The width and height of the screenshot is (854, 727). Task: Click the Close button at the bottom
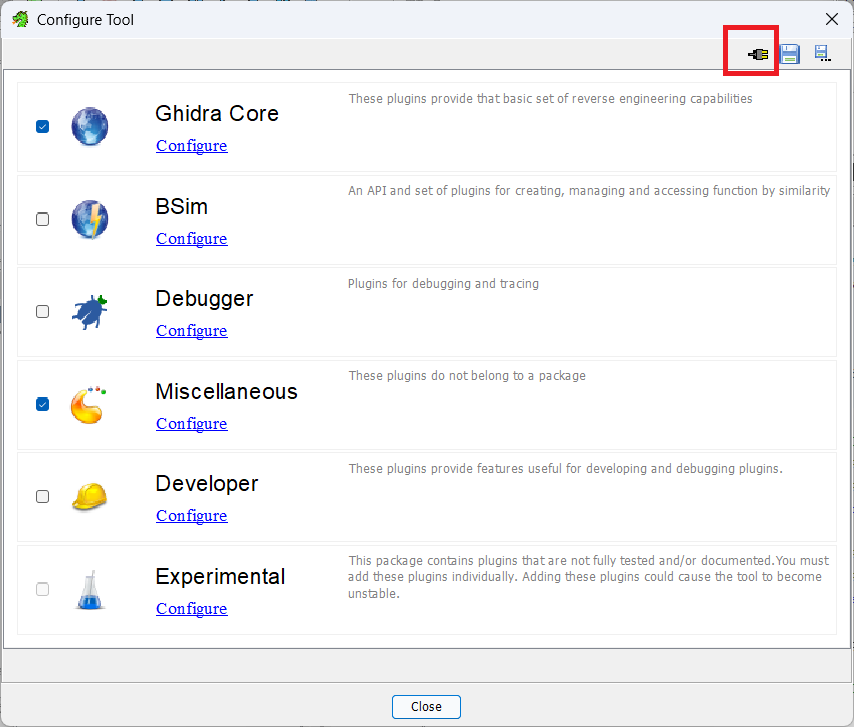coord(426,707)
